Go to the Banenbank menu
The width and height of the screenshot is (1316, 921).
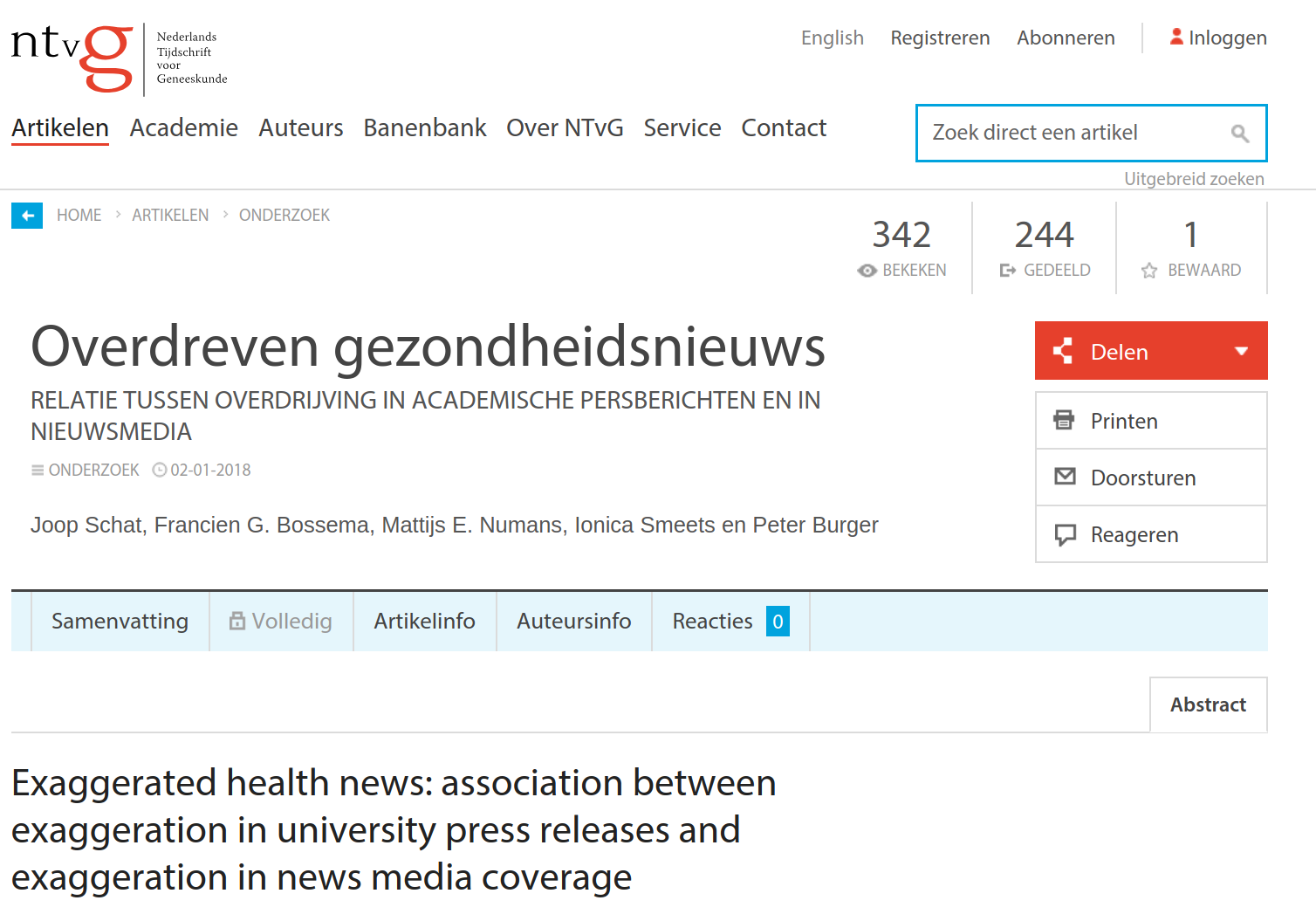pos(424,128)
